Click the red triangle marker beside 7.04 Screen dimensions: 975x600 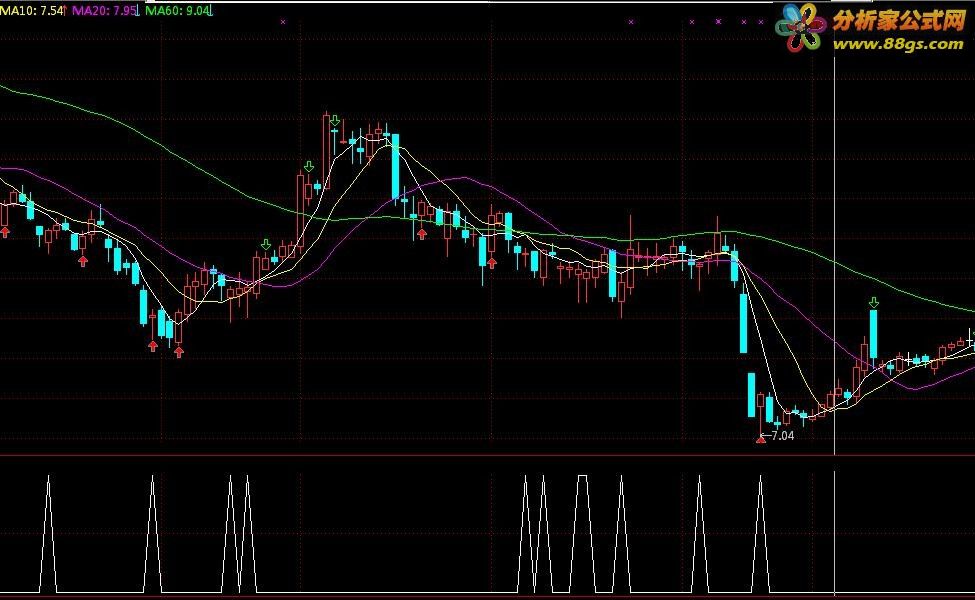click(x=760, y=440)
